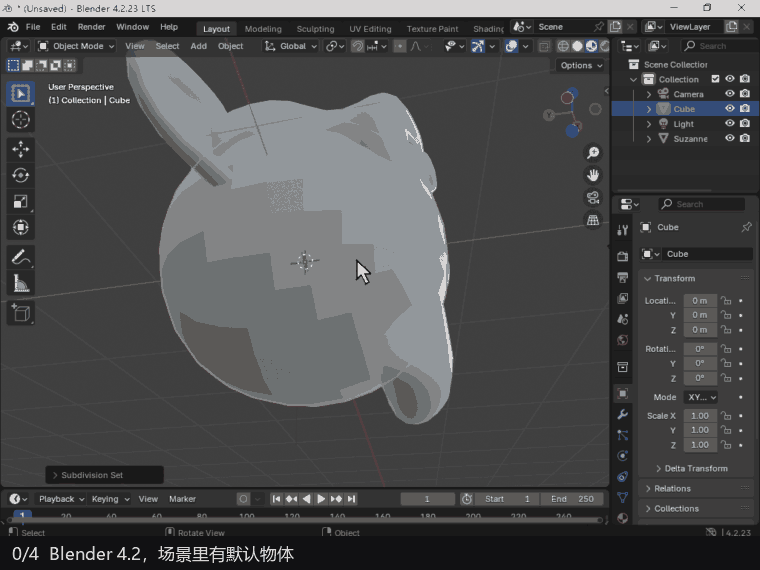The height and width of the screenshot is (570, 760).
Task: Open the Tool properties tab
Action: (623, 230)
